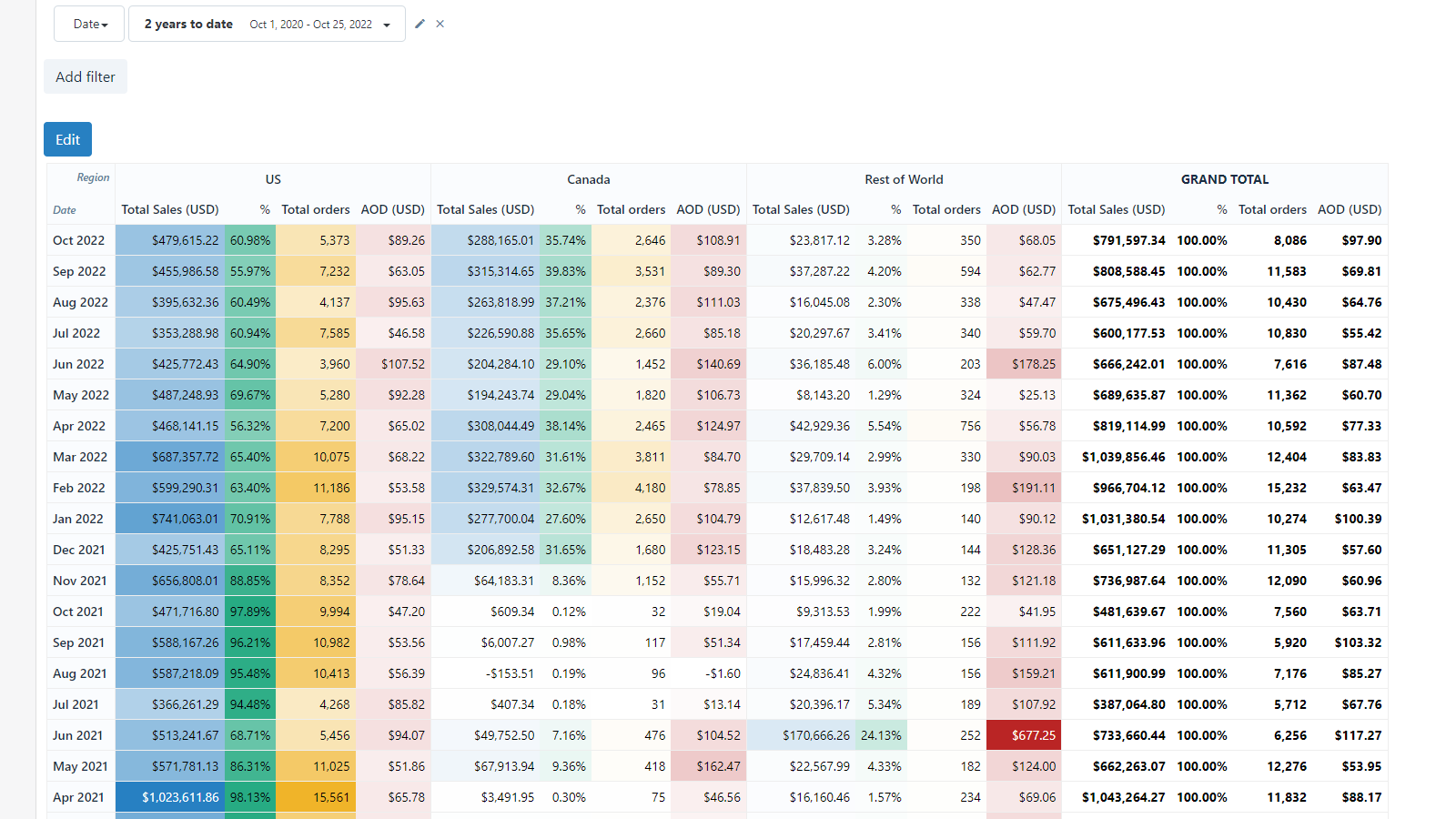Viewport: 1456px width, 819px height.
Task: Select the US region column group header
Action: click(273, 179)
